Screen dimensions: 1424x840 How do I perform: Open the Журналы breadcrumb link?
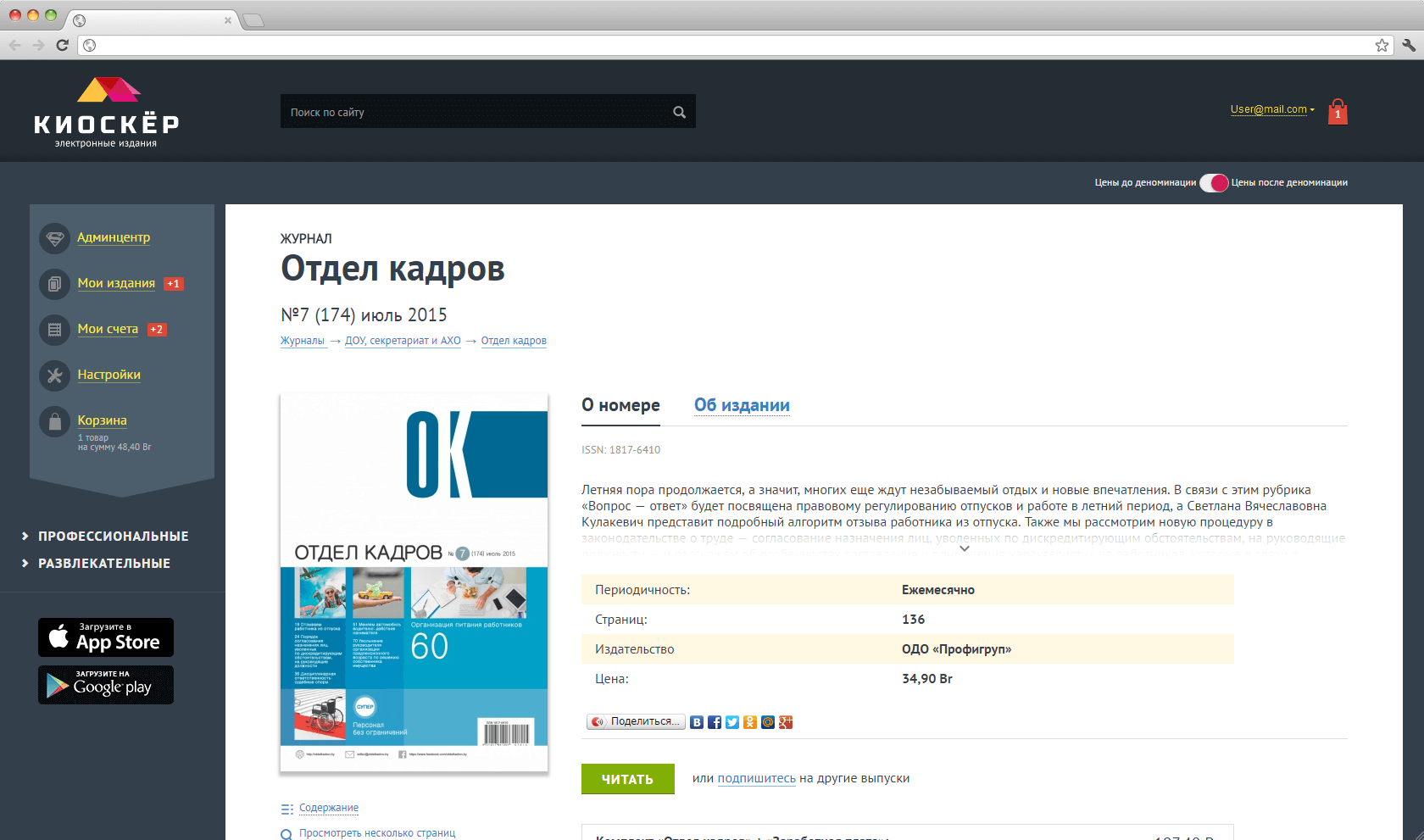coord(303,341)
